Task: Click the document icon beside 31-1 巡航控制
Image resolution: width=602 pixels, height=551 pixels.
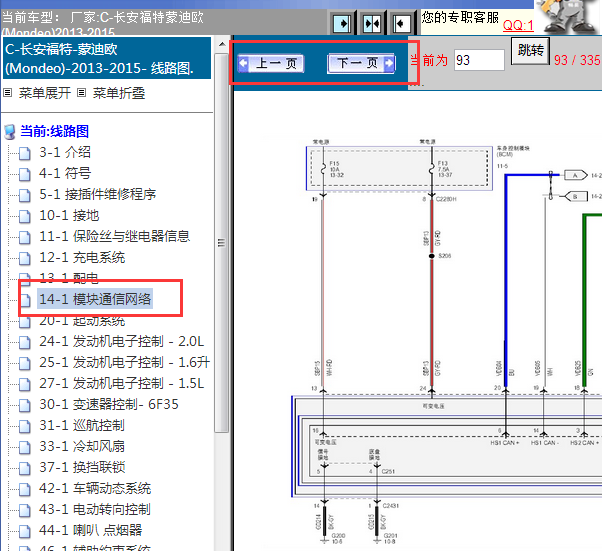Action: pyautogui.click(x=25, y=426)
